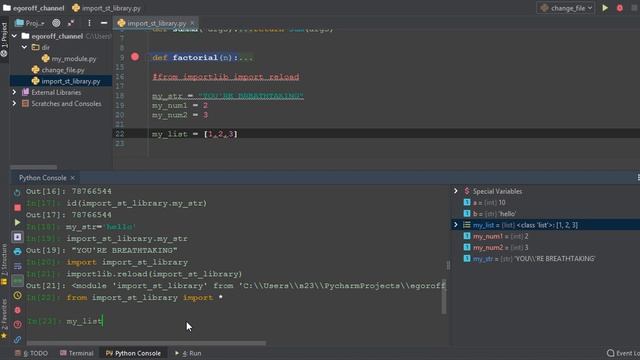This screenshot has width=640, height=360.
Task: Collapse the egoroff_channel root folder
Action: pos(15,36)
